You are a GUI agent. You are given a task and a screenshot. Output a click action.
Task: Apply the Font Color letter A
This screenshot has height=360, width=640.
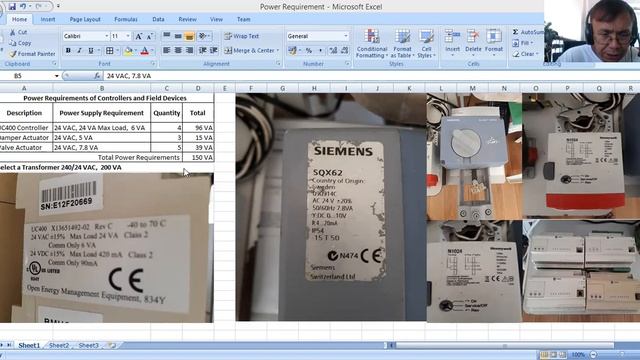144,51
